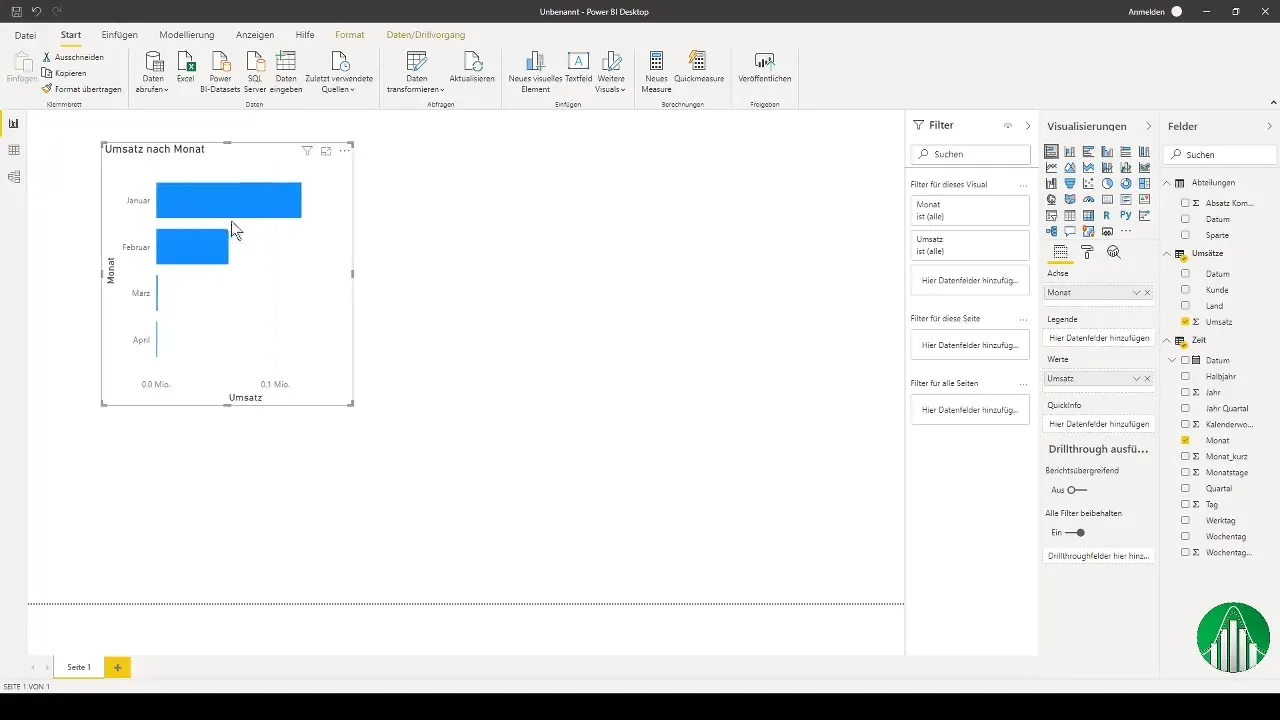Image resolution: width=1280 pixels, height=720 pixels.
Task: Check the Kunde field checkbox
Action: (x=1185, y=290)
